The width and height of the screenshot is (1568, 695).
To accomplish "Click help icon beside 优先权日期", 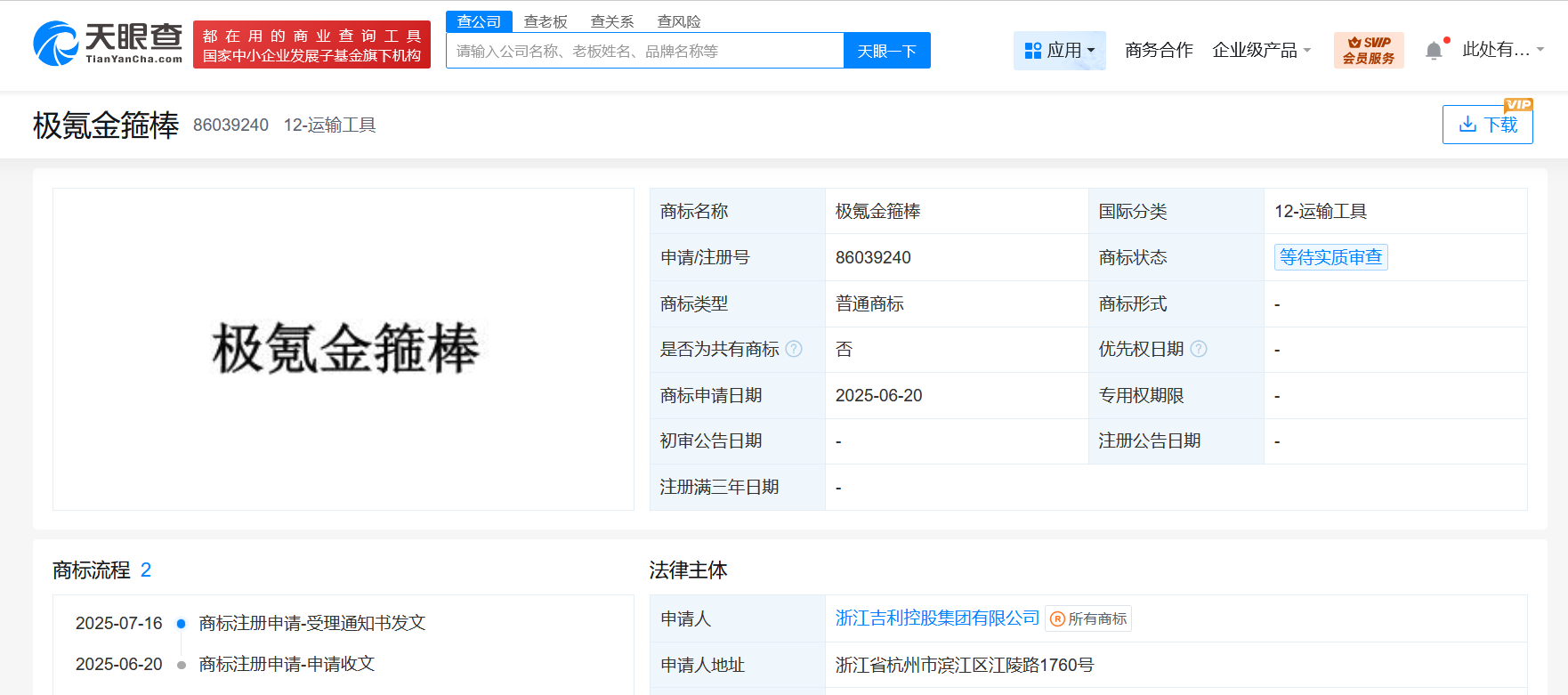I will 1199,349.
